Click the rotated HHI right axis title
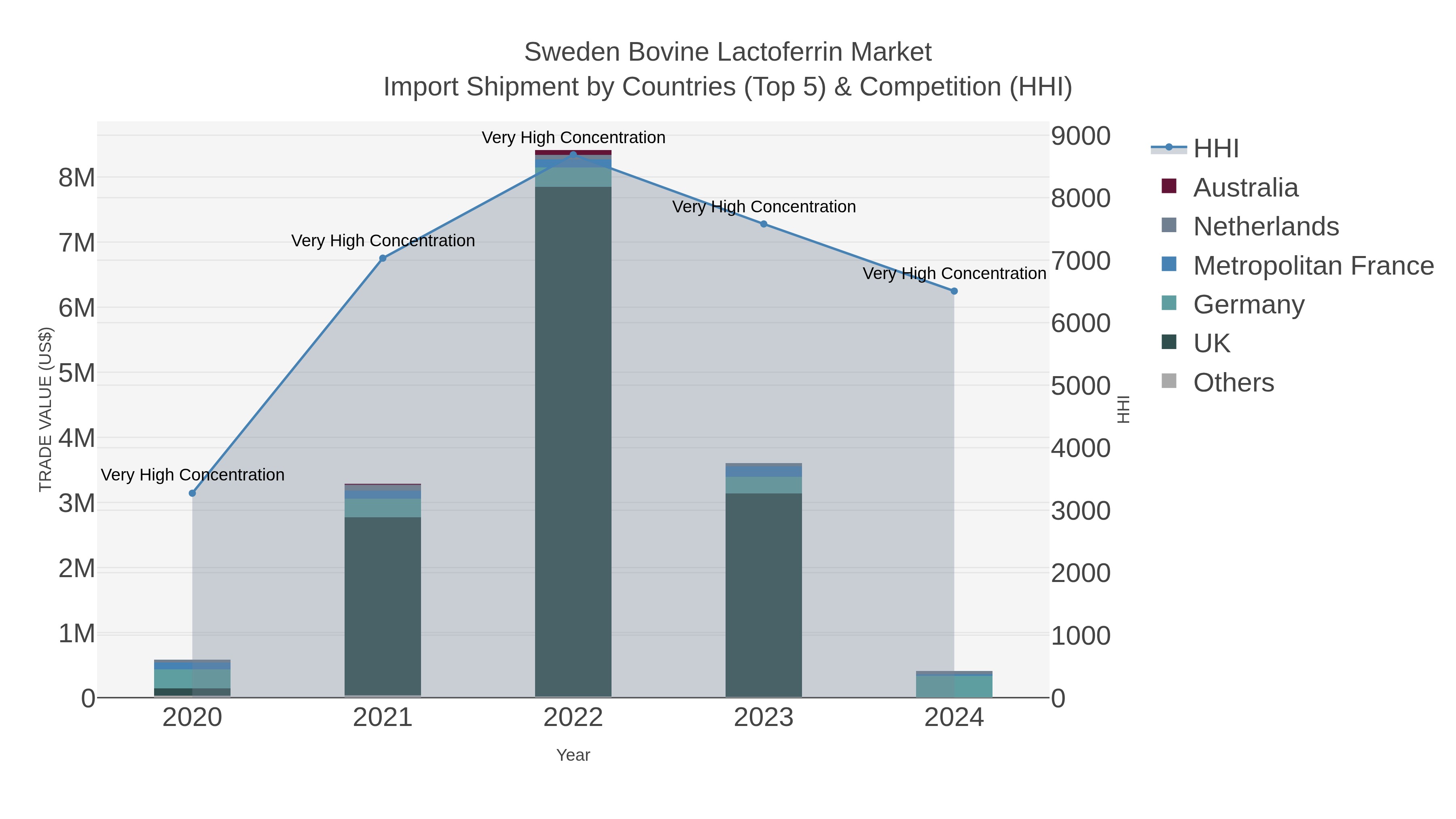This screenshot has width=1456, height=819. pos(1123,409)
